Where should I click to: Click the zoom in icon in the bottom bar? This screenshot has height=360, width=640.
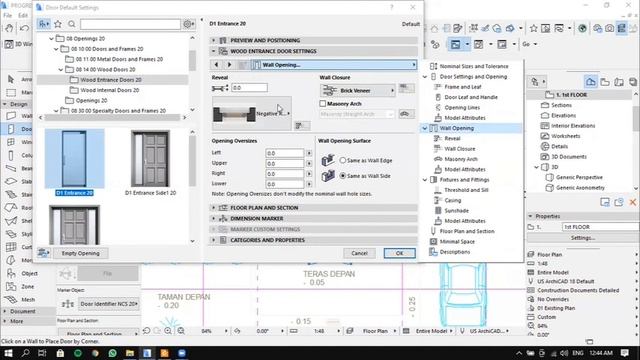coord(168,331)
